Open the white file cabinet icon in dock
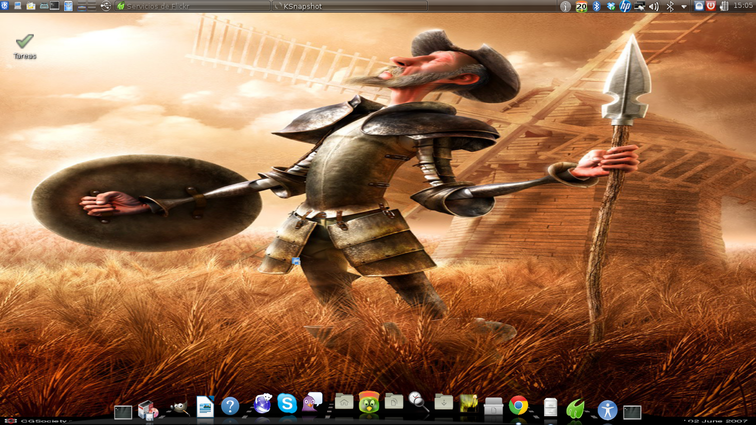756x425 pixels. 551,408
